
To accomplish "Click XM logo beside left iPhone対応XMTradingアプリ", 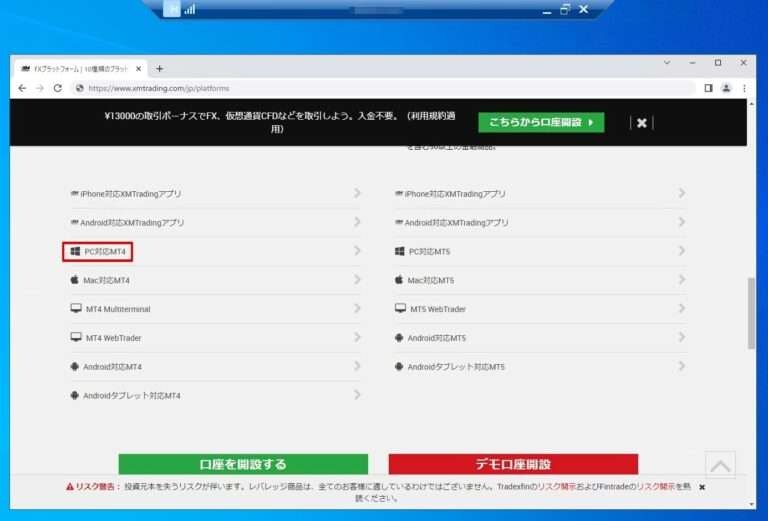I will coord(74,193).
